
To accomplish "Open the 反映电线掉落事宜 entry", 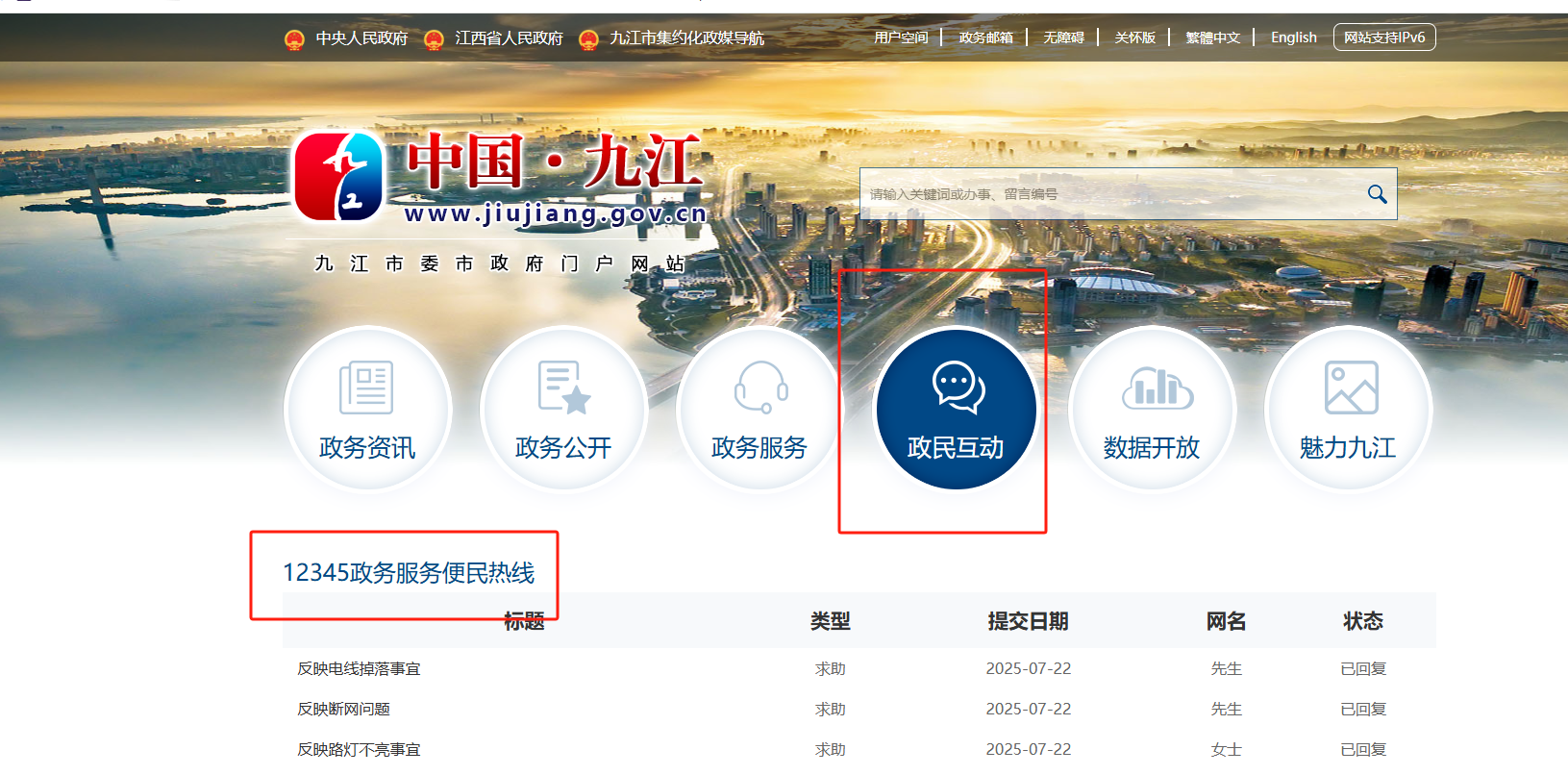I will 359,668.
